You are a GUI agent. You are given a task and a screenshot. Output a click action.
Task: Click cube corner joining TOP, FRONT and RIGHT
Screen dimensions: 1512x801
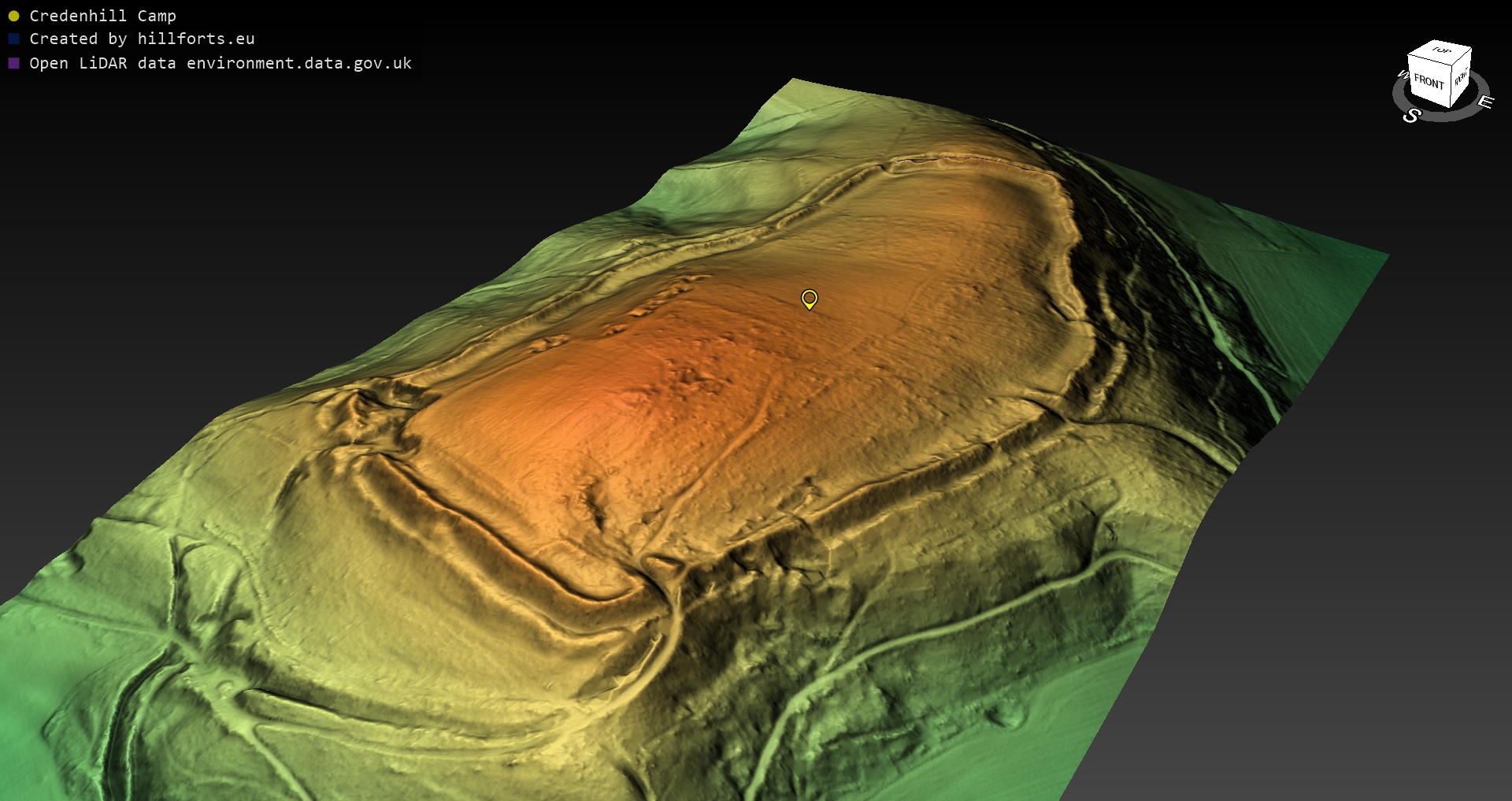tap(1453, 65)
